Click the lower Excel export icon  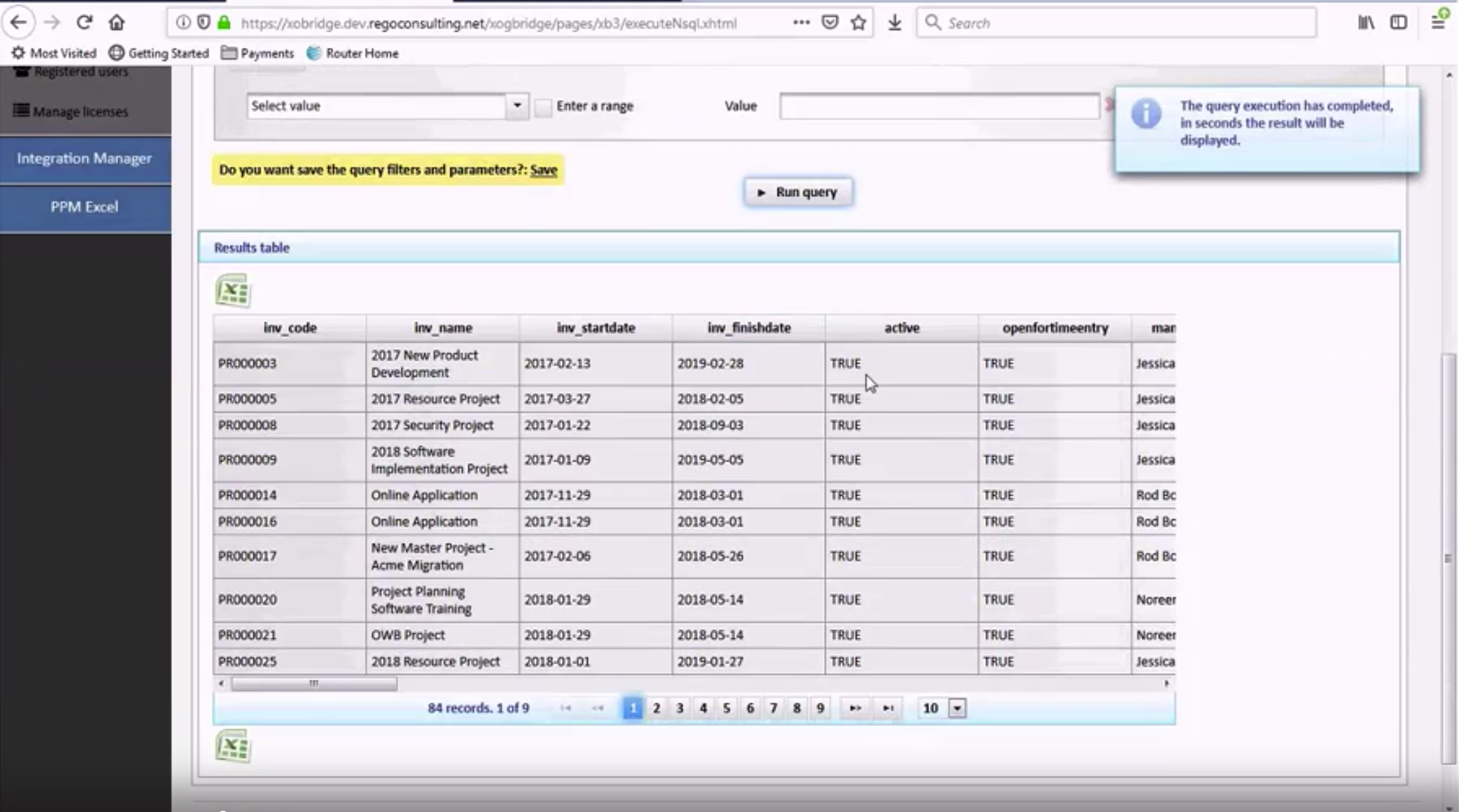click(232, 746)
